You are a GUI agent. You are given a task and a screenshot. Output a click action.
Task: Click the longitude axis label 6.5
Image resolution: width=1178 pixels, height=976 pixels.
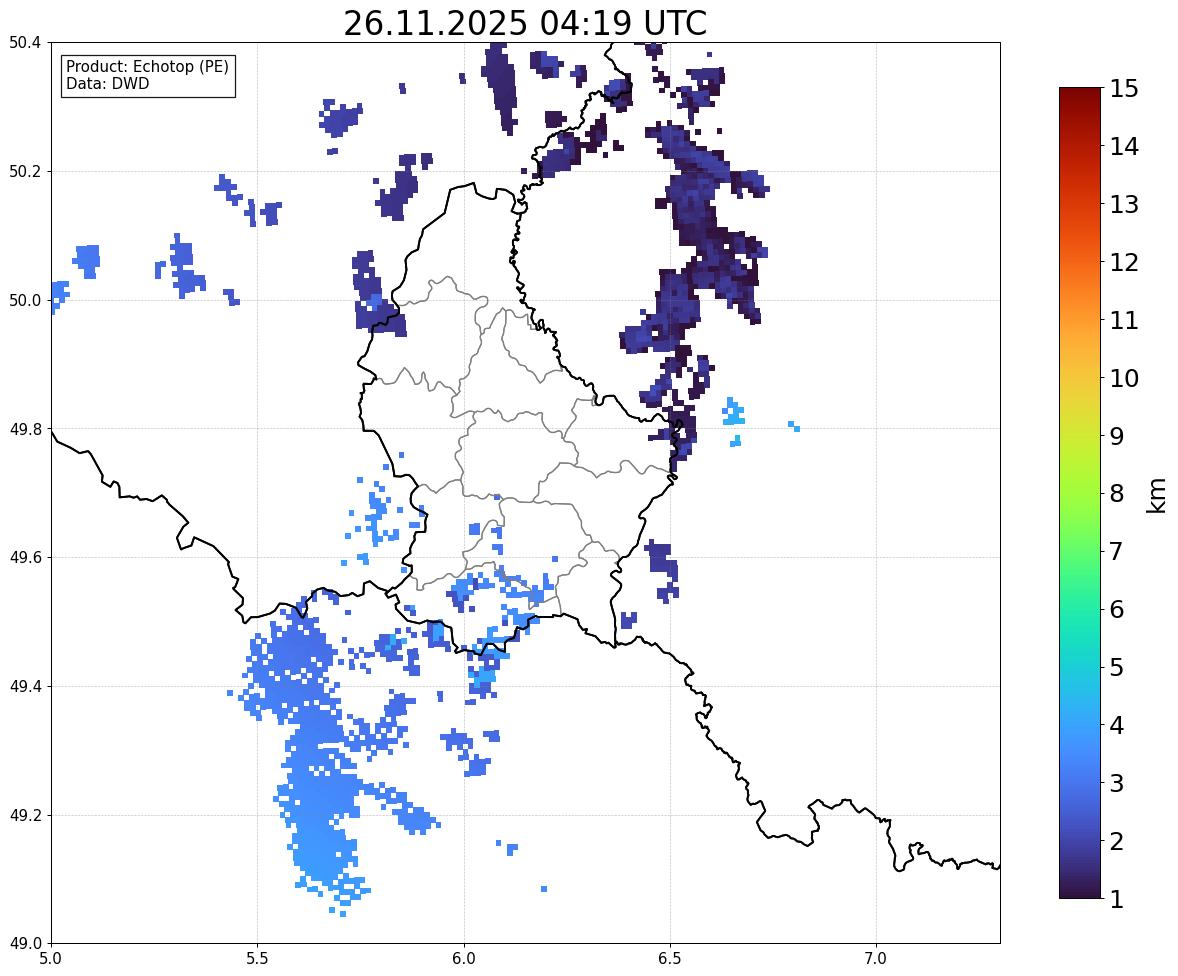pyautogui.click(x=670, y=959)
